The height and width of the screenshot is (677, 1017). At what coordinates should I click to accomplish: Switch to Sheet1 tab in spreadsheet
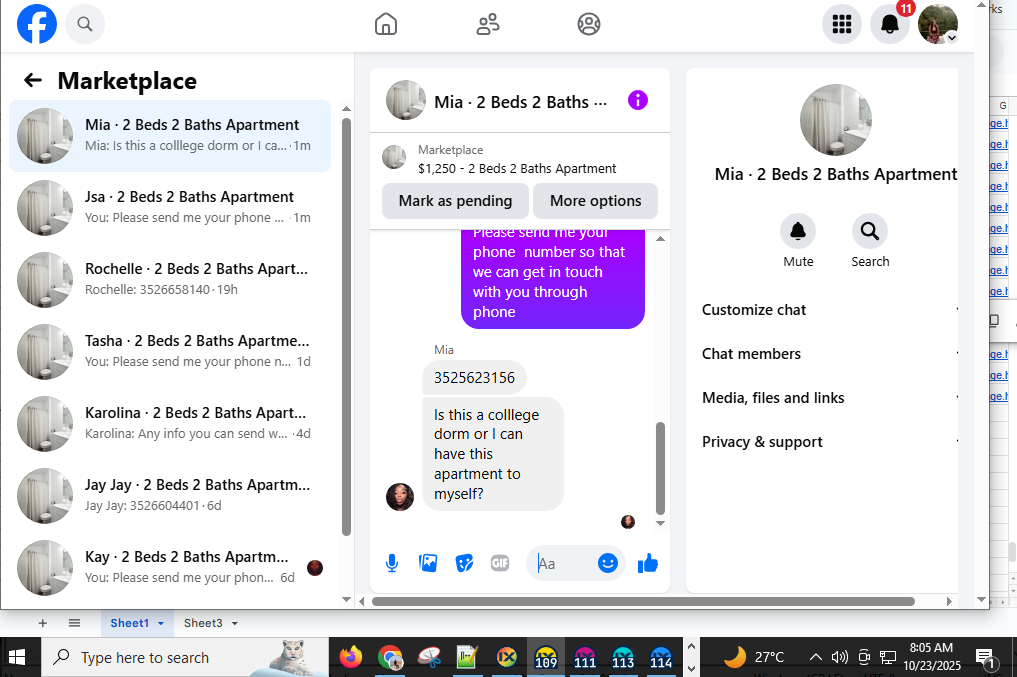[x=129, y=623]
